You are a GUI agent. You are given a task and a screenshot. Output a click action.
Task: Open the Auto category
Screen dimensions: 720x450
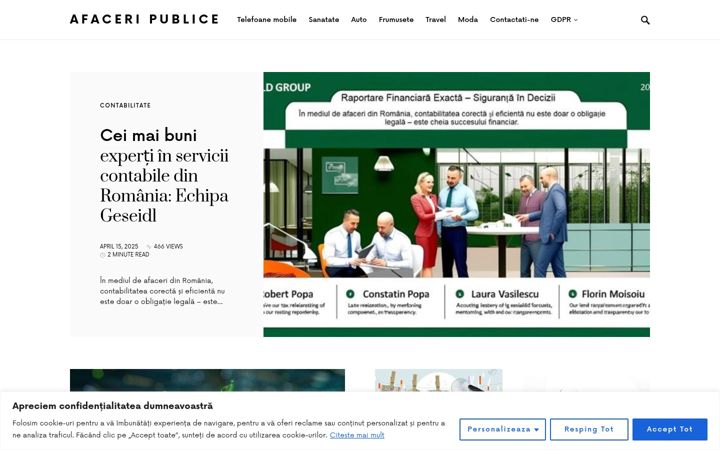359,20
